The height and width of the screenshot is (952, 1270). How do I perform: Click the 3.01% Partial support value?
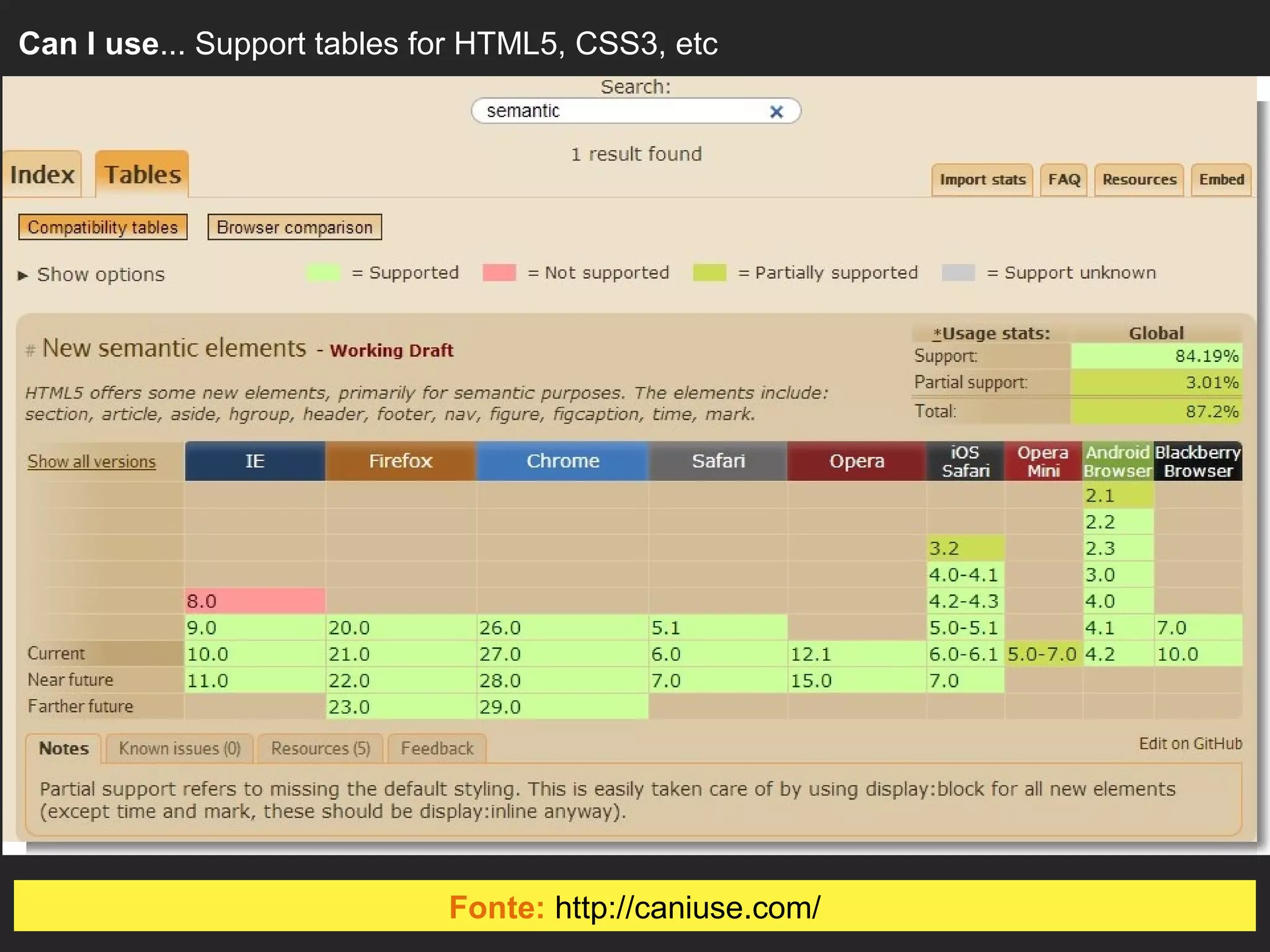[x=1157, y=382]
